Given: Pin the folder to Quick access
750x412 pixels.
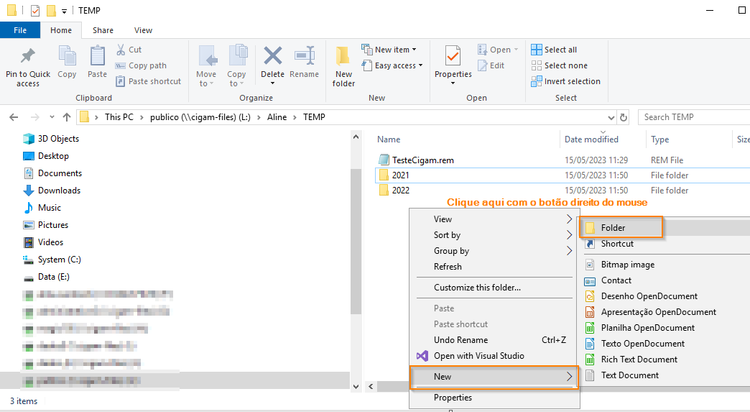Looking at the screenshot, I should pos(28,67).
